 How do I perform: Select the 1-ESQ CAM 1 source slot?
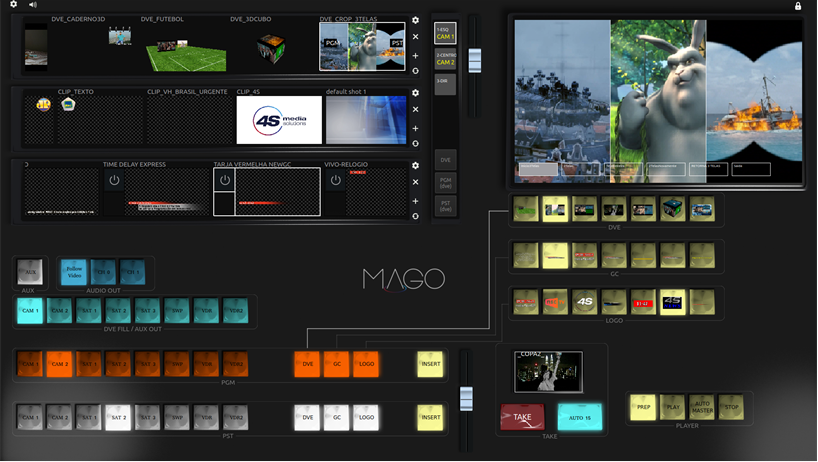point(446,33)
